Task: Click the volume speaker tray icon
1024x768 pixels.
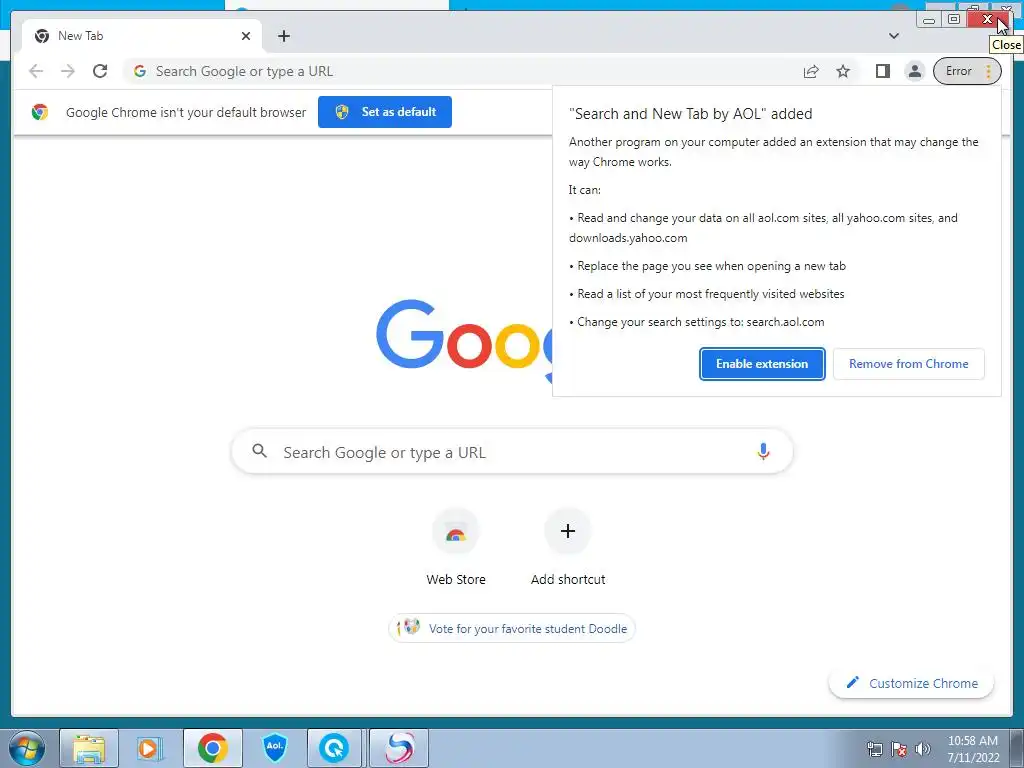Action: [923, 749]
